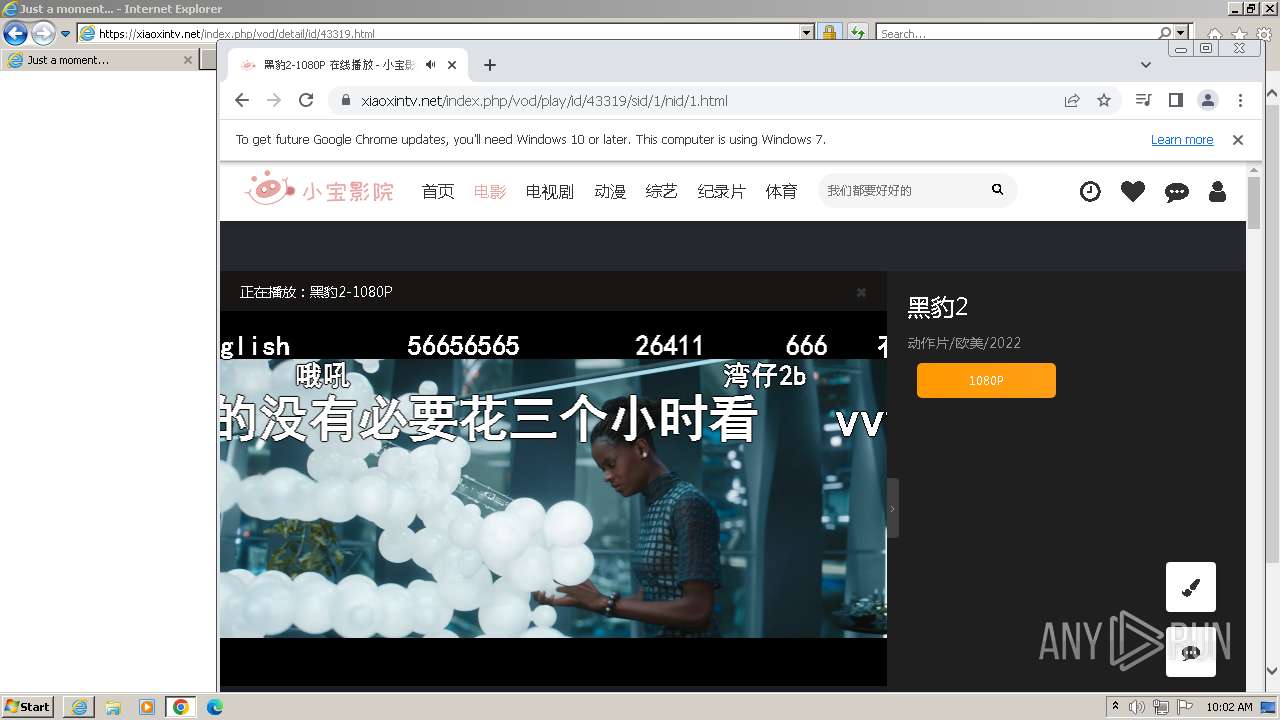Screen dimensions: 1280x720
Task: Reload the Chrome page
Action: (306, 100)
